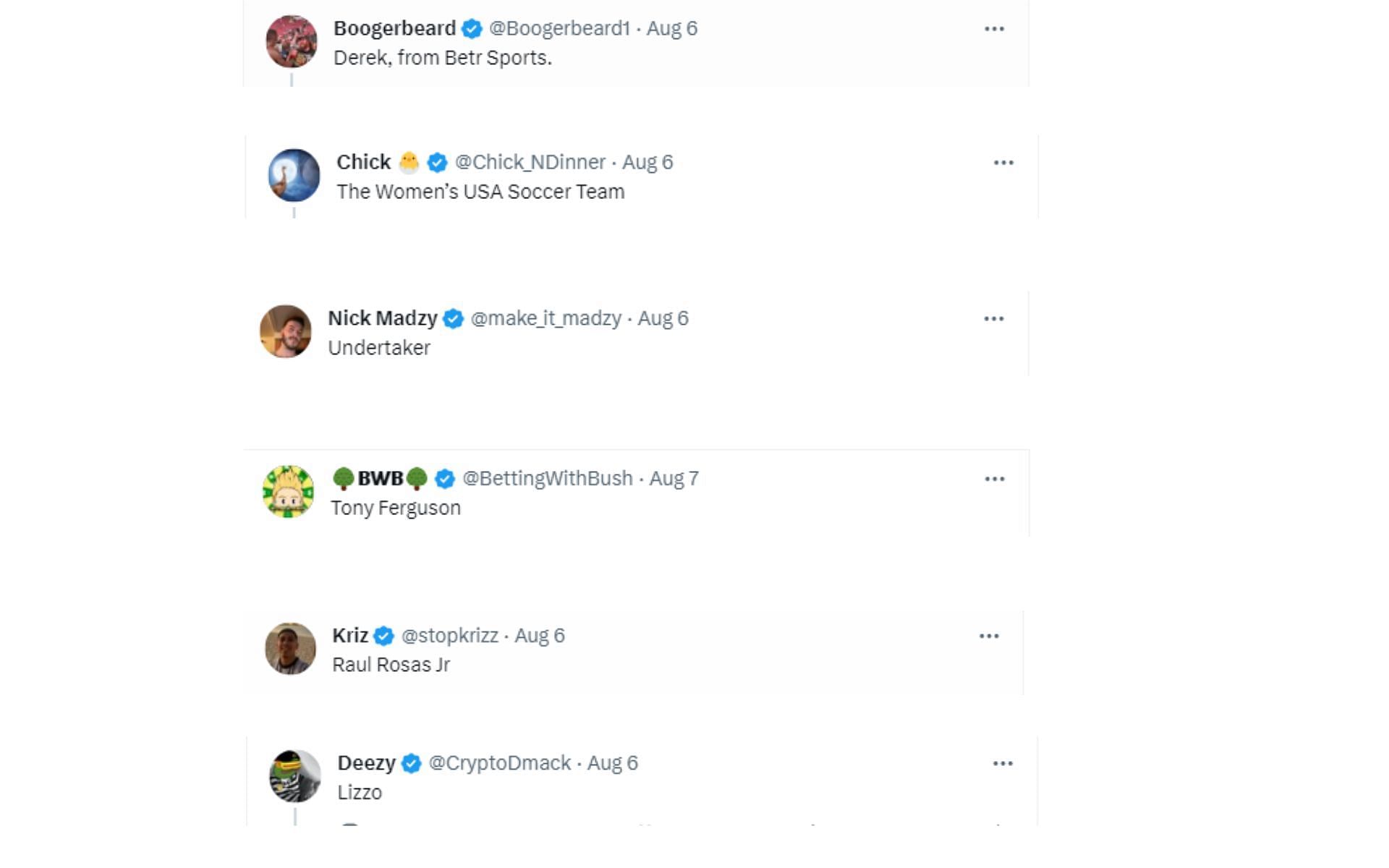The image size is (1389, 868).
Task: Visit the @BettingWithBush profile handle
Action: pyautogui.click(x=547, y=478)
